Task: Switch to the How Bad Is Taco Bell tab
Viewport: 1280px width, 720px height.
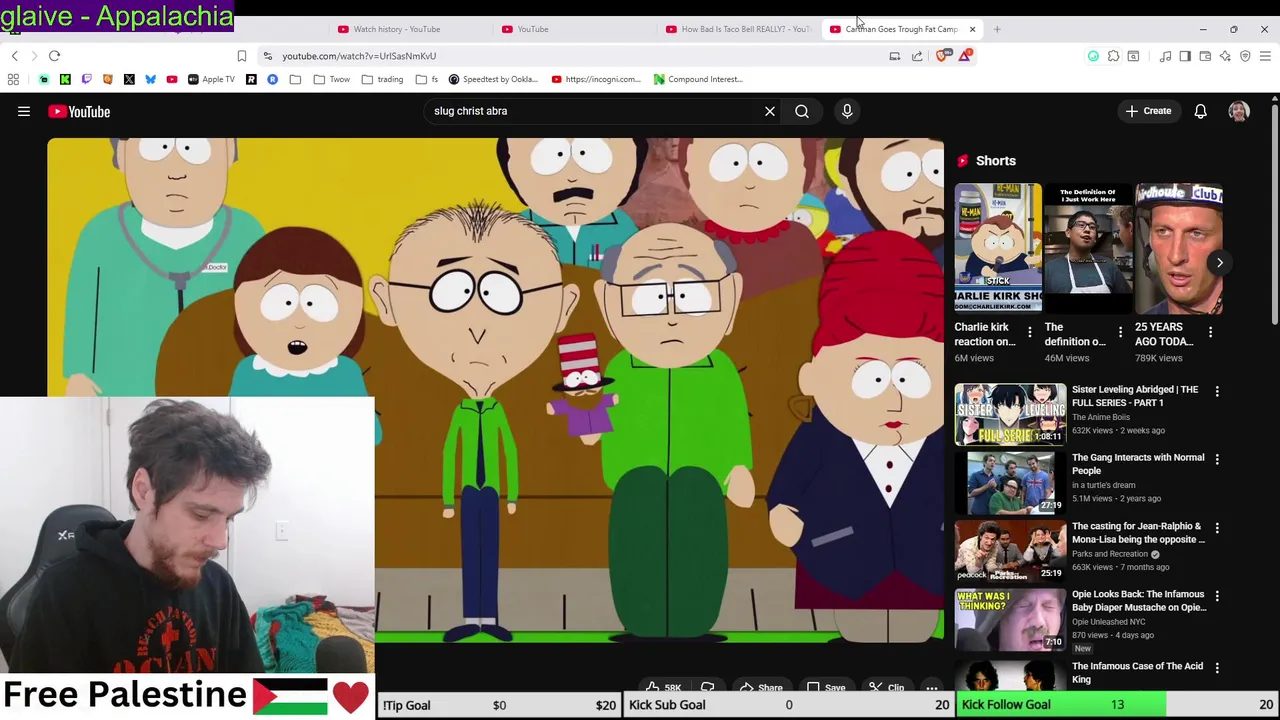Action: (x=738, y=29)
